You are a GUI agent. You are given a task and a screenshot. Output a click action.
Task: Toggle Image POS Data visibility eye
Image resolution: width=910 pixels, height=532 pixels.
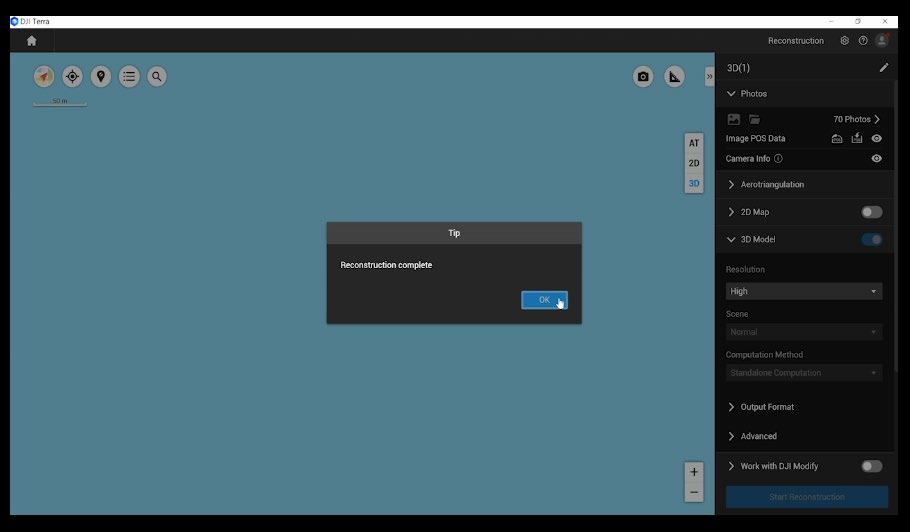877,139
